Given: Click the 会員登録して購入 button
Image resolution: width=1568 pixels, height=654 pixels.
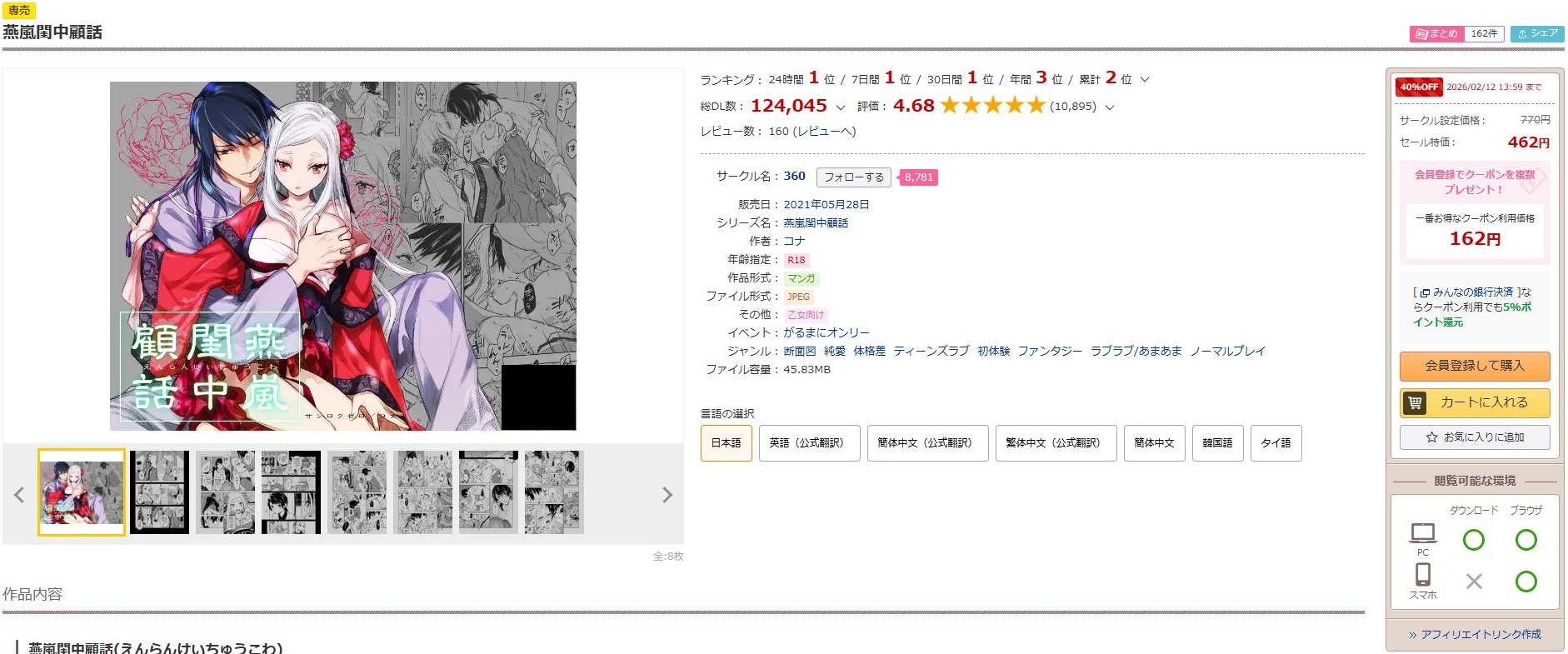Looking at the screenshot, I should [1475, 366].
